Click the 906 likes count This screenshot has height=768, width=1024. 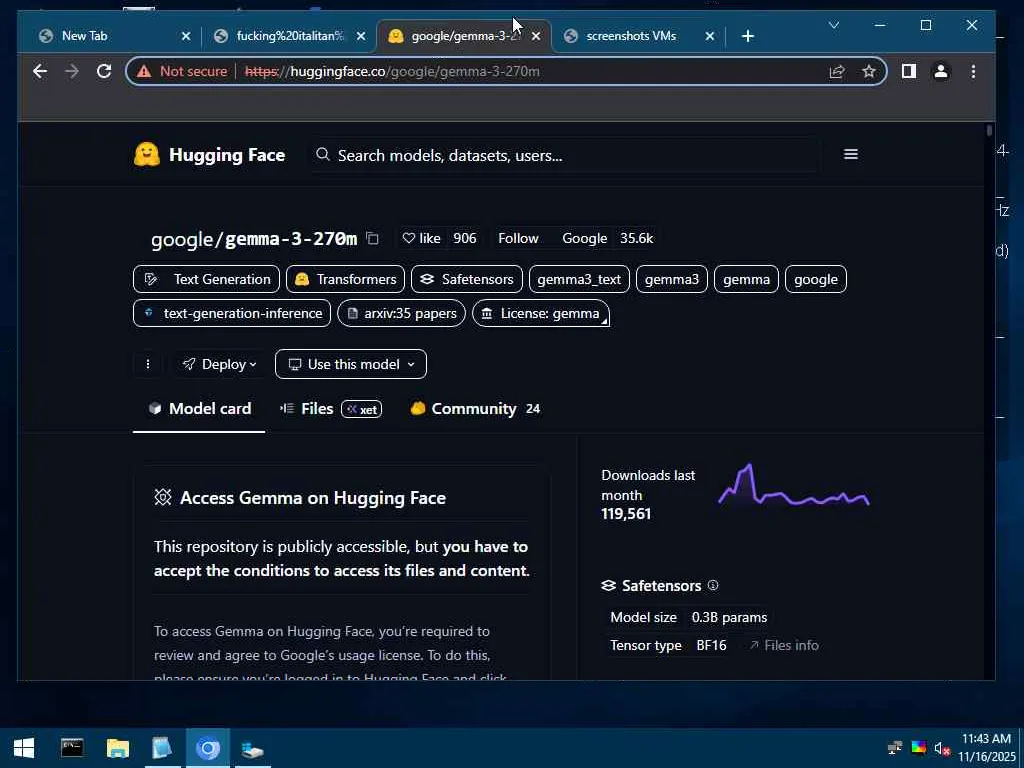click(464, 238)
